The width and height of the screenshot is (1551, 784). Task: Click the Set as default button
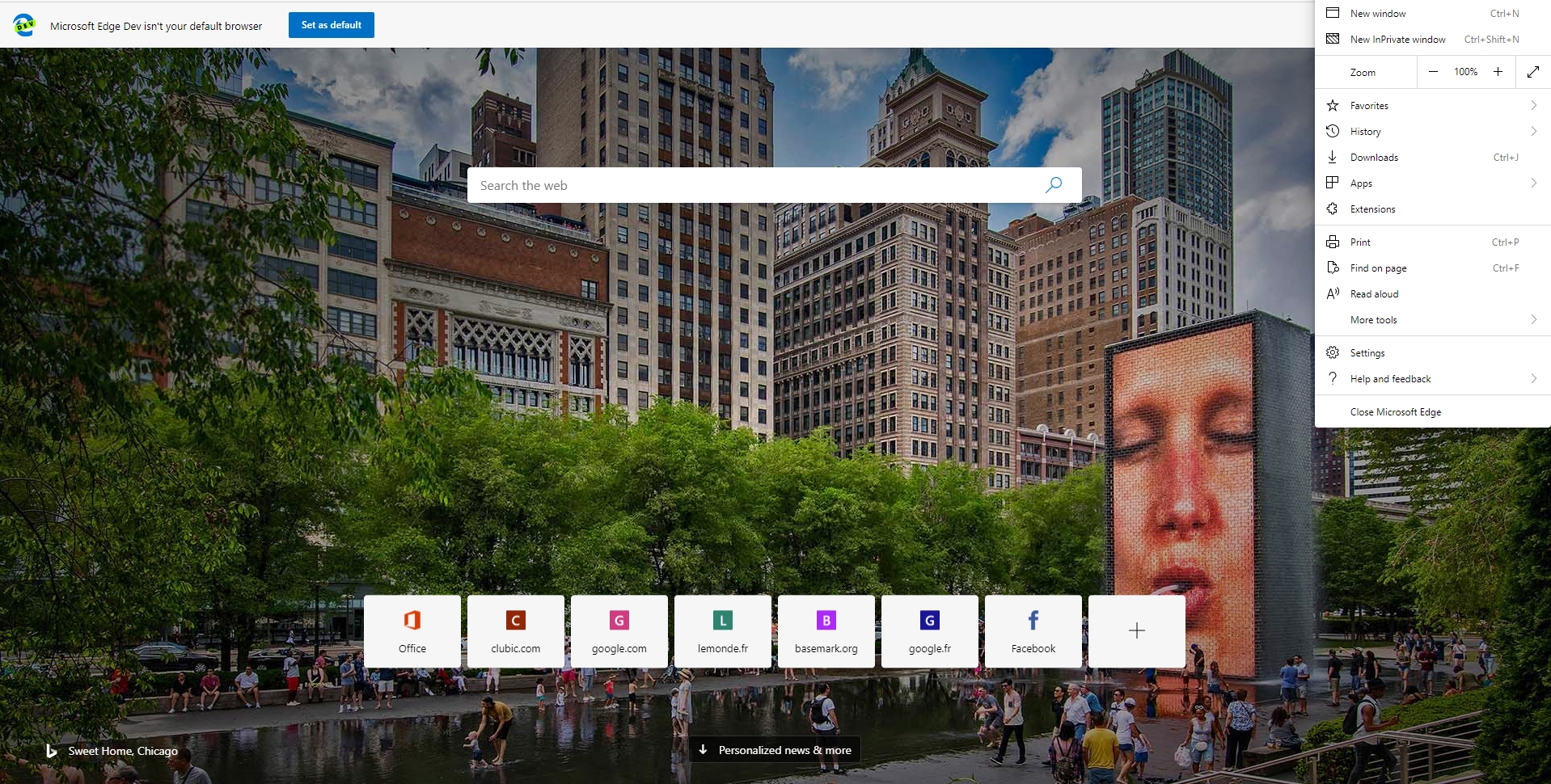point(331,25)
